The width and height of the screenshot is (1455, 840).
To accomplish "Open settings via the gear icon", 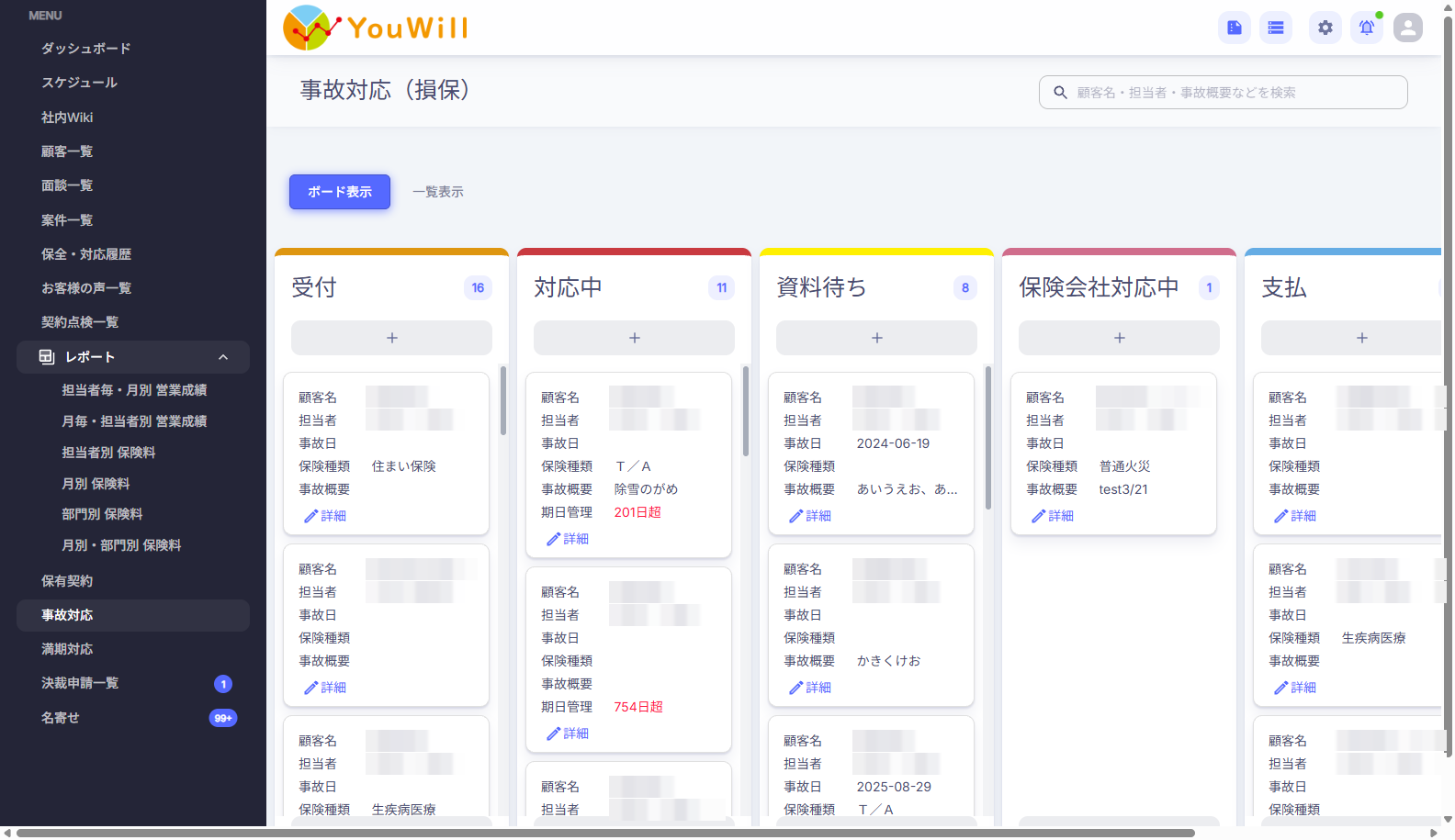I will [x=1325, y=28].
